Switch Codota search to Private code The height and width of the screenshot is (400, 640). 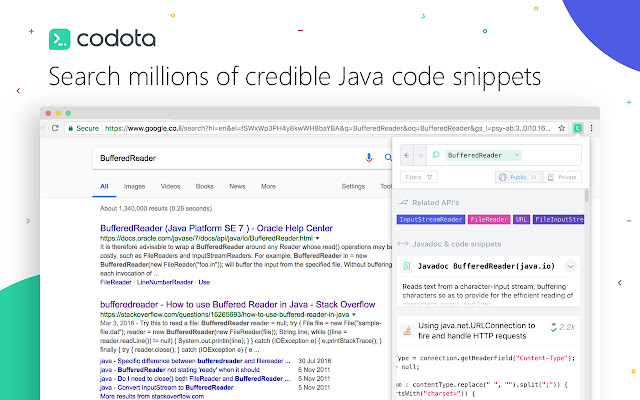[x=562, y=177]
